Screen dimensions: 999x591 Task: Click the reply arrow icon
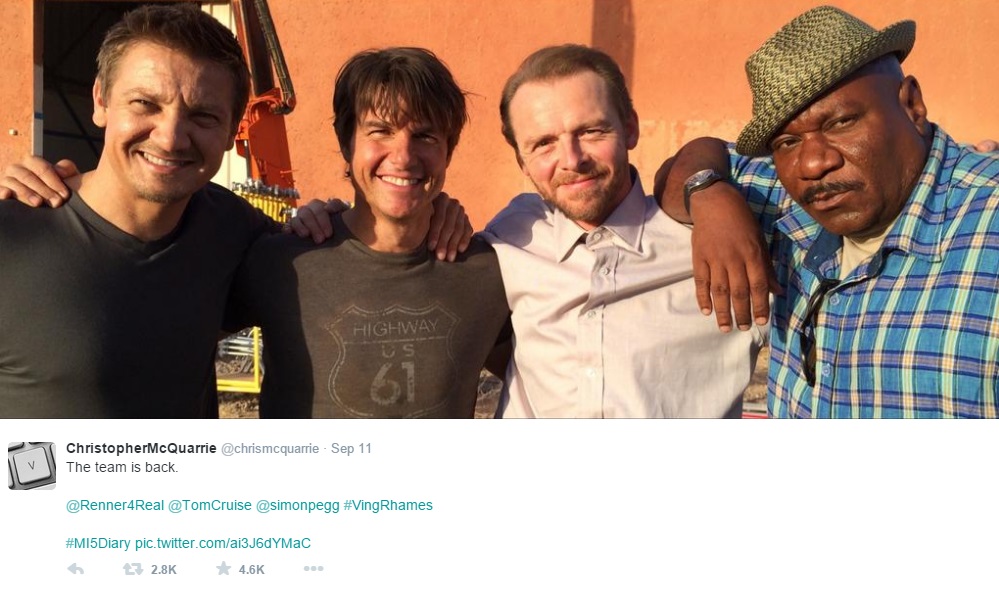point(75,569)
